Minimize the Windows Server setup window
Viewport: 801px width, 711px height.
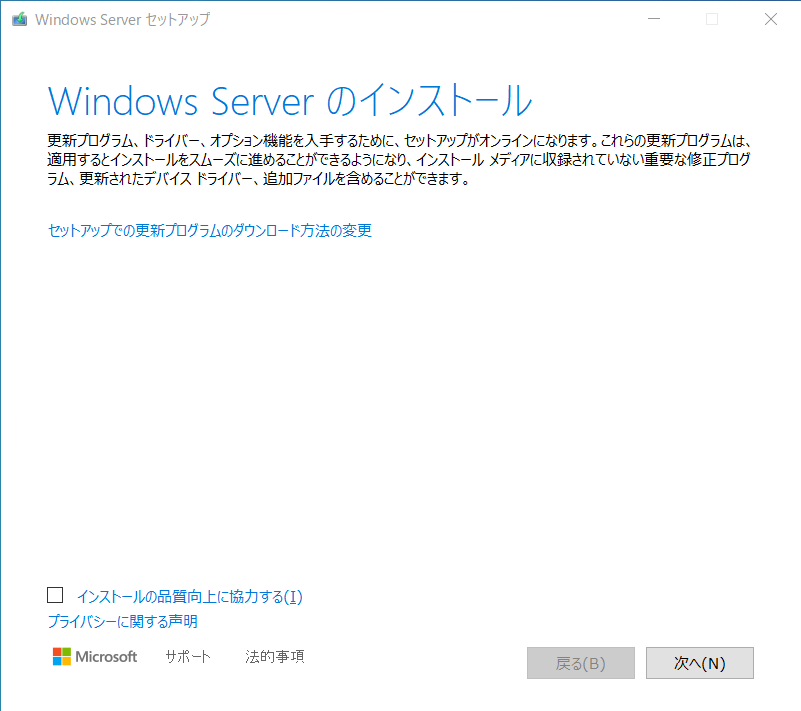654,19
